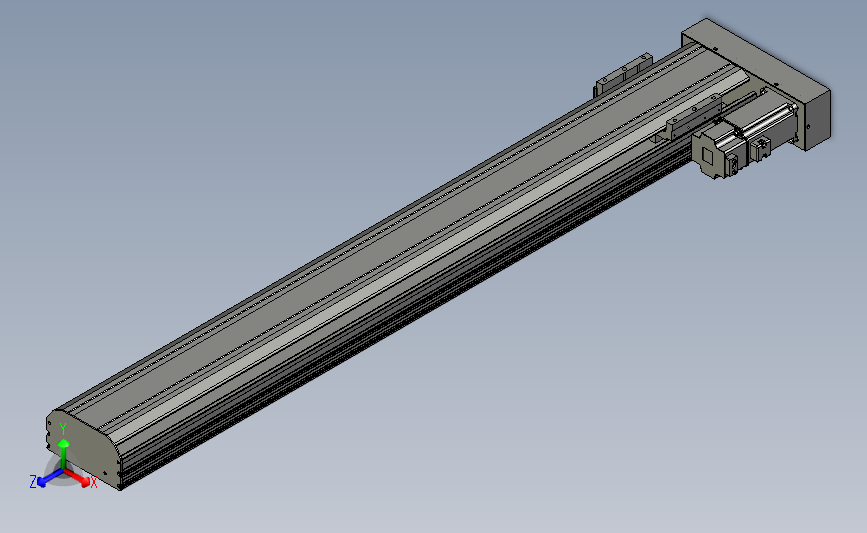Screen dimensions: 867x533
Task: Select the sensor bracket beside the motor
Action: coord(694,117)
